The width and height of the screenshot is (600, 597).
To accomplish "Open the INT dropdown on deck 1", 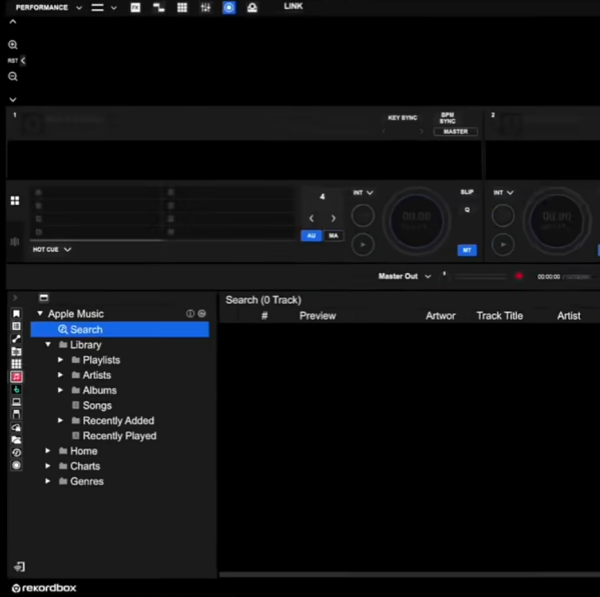I will [363, 193].
